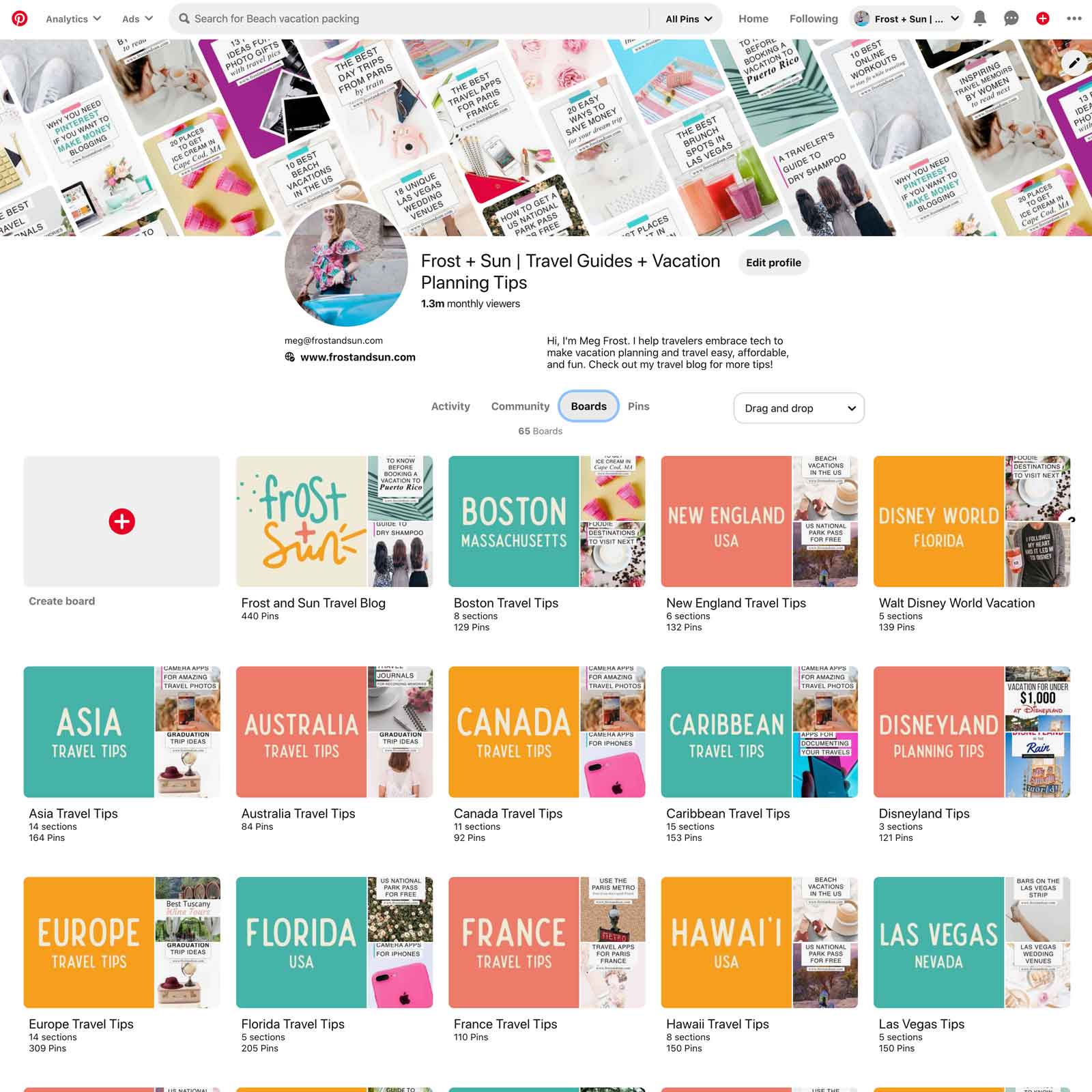The image size is (1092, 1092).
Task: Click the Disneyland Tips title
Action: pos(924,814)
